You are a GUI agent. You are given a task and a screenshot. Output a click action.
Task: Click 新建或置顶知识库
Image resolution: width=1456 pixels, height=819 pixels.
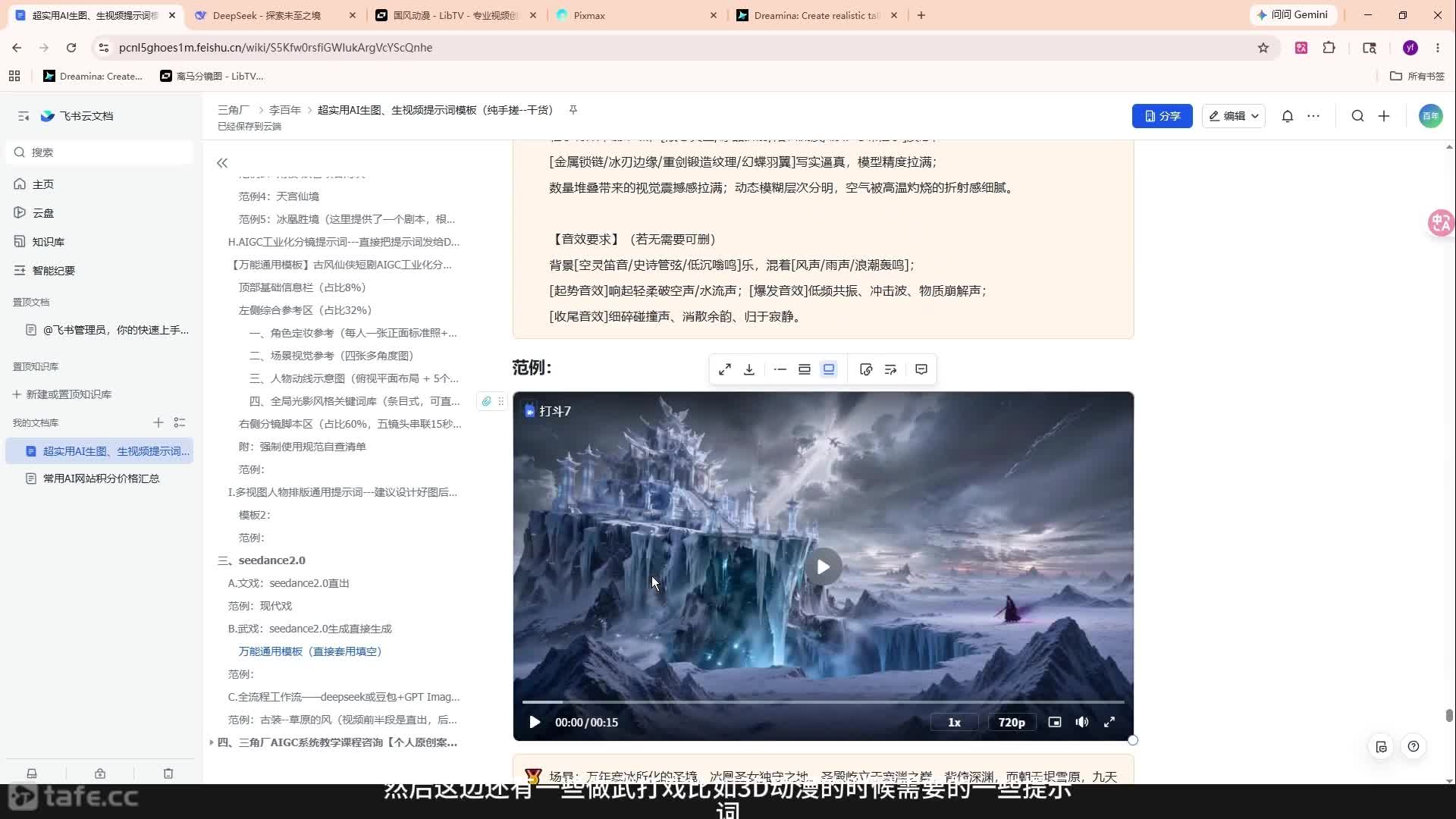pos(62,394)
